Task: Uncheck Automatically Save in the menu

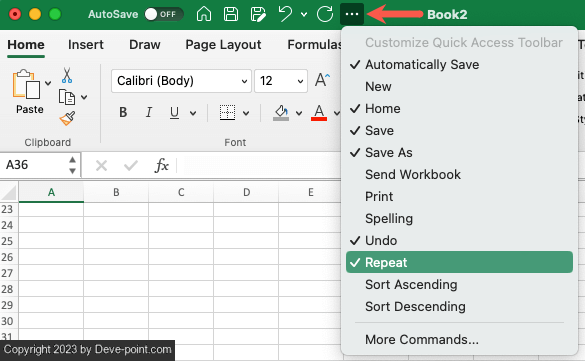Action: point(459,65)
